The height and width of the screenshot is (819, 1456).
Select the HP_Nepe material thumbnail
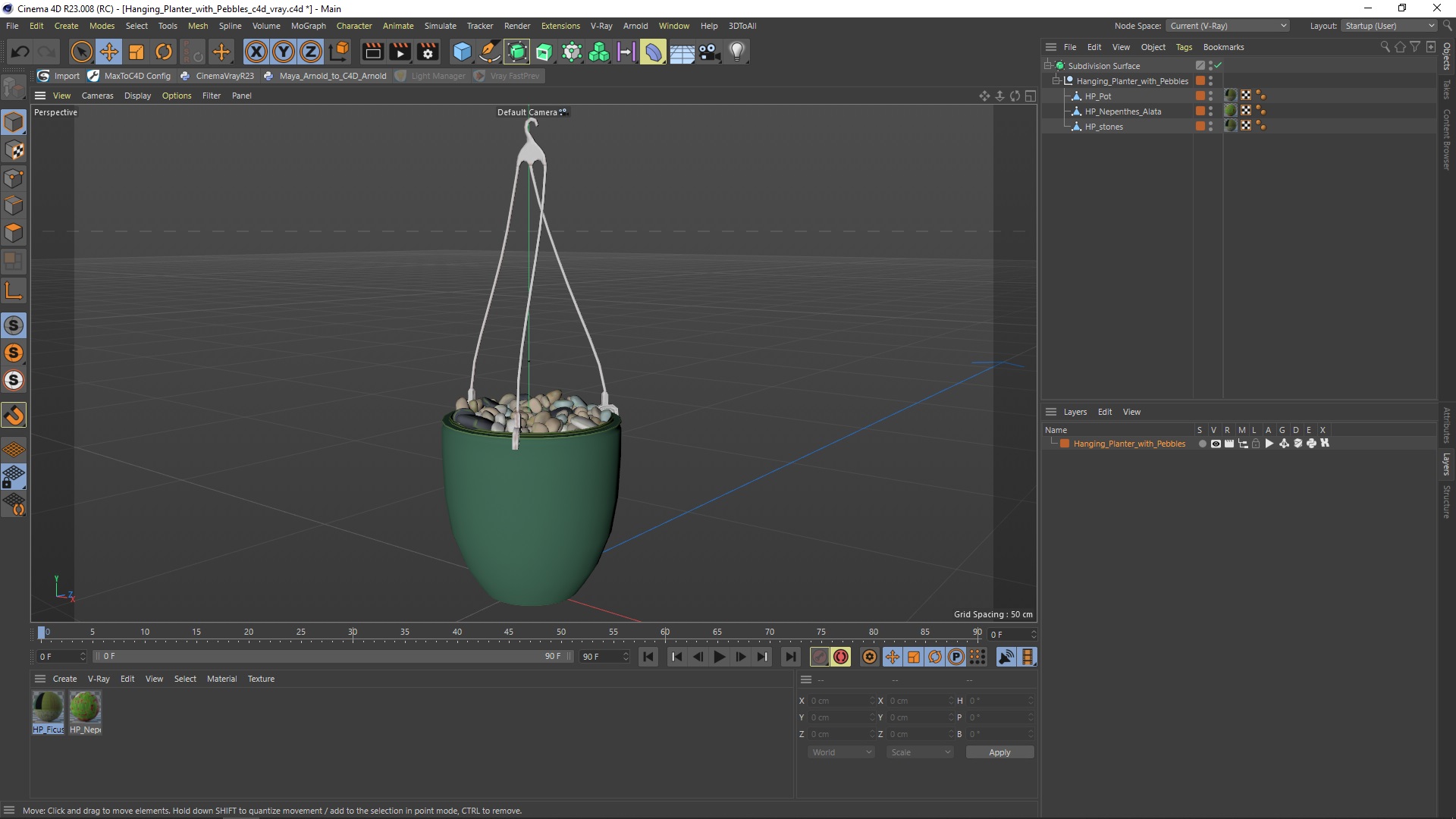pyautogui.click(x=85, y=707)
